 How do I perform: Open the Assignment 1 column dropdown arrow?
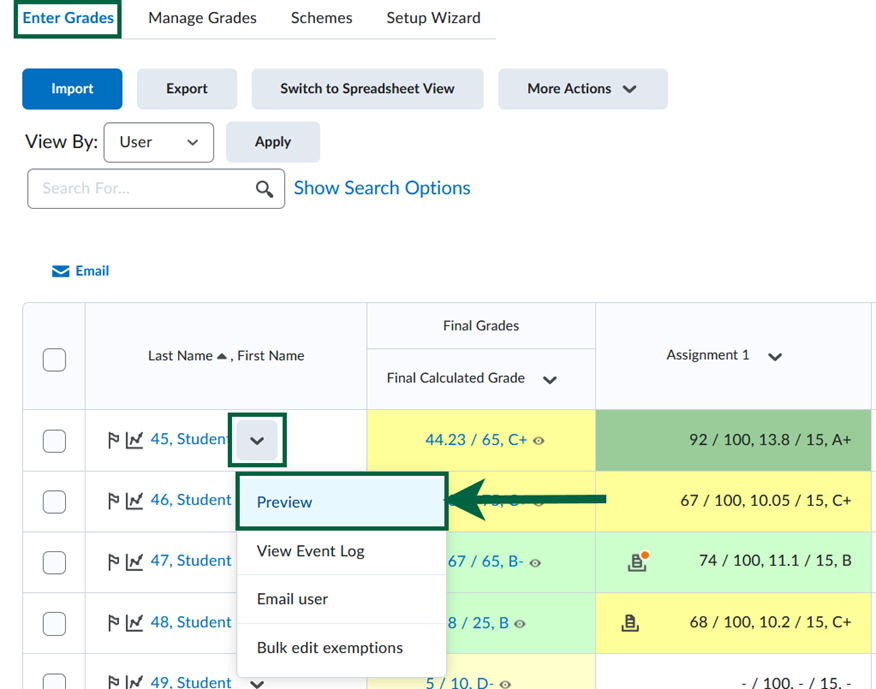(775, 355)
